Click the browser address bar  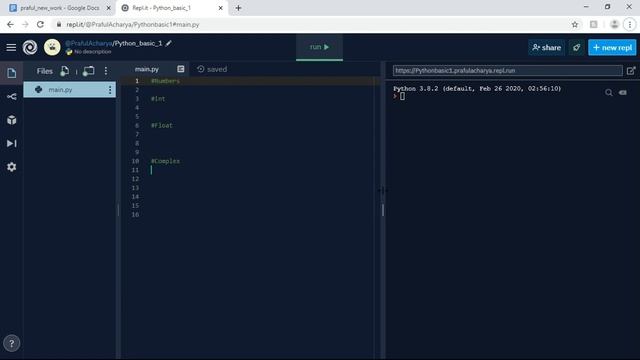click(x=310, y=24)
